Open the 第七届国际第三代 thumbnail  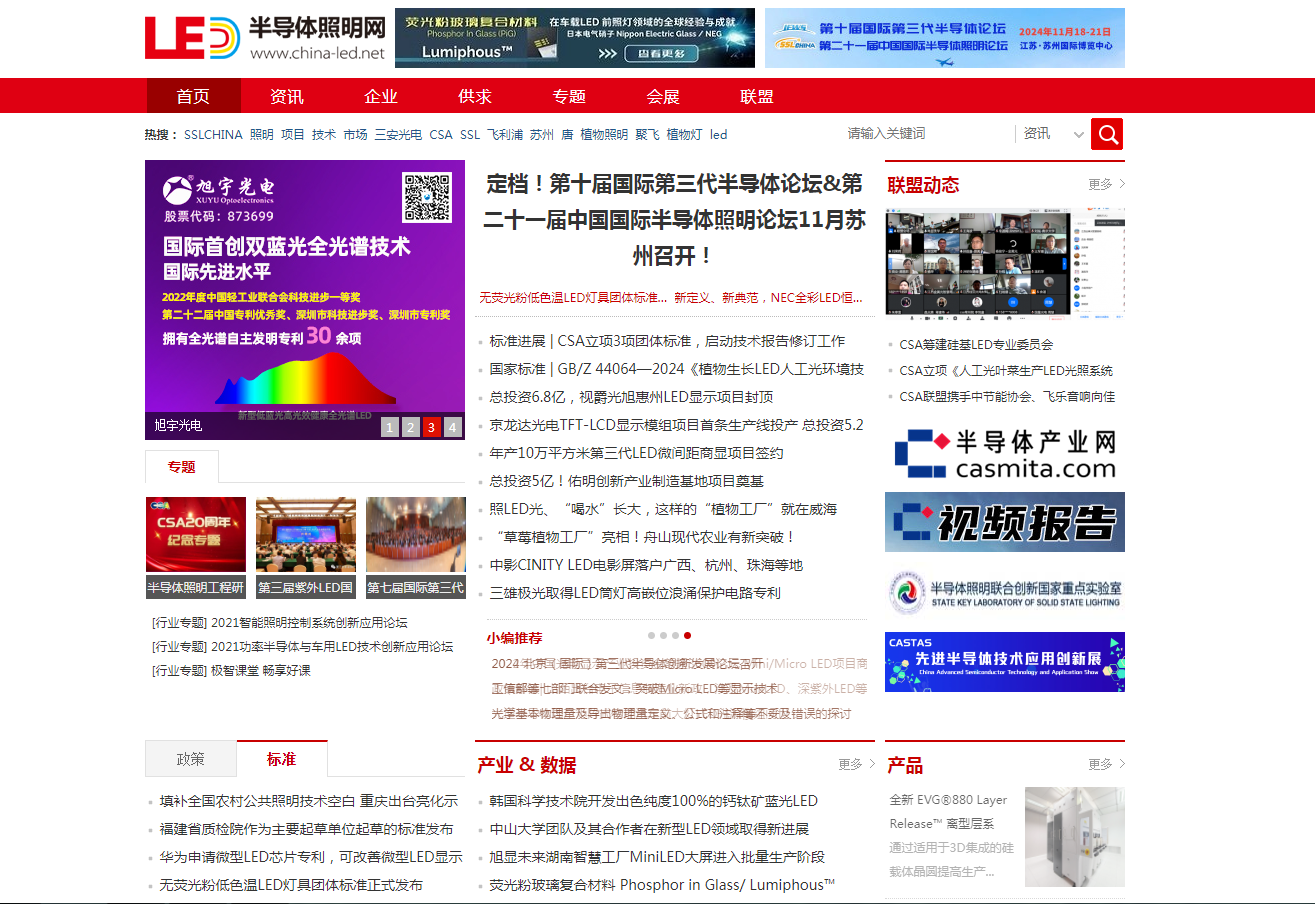pyautogui.click(x=416, y=534)
